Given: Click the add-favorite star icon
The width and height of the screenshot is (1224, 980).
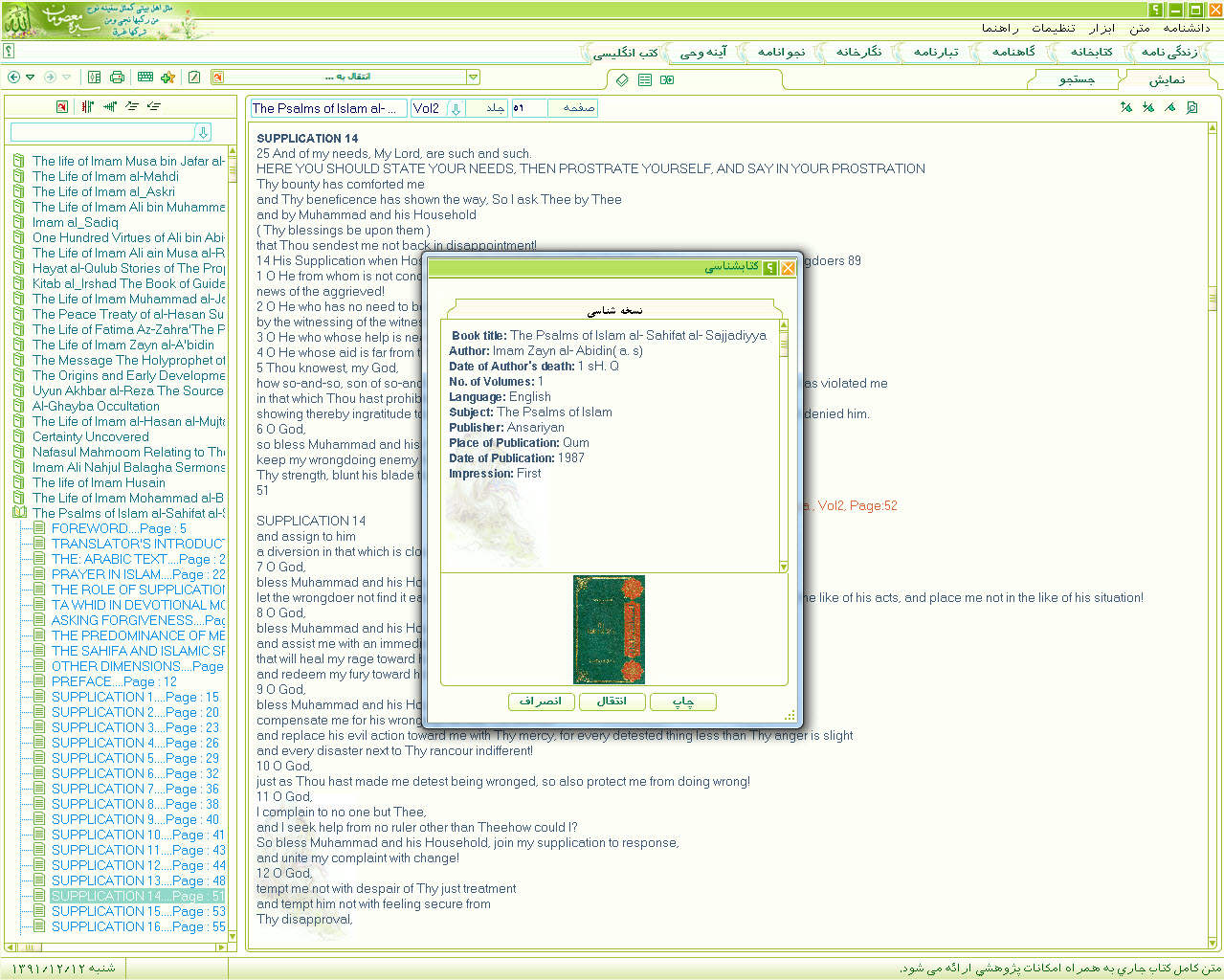Looking at the screenshot, I should click(x=168, y=78).
